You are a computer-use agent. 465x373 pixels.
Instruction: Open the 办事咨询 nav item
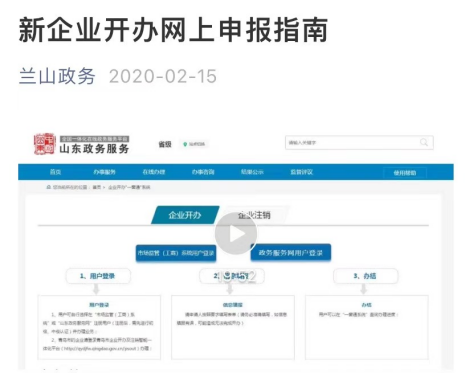[203, 172]
